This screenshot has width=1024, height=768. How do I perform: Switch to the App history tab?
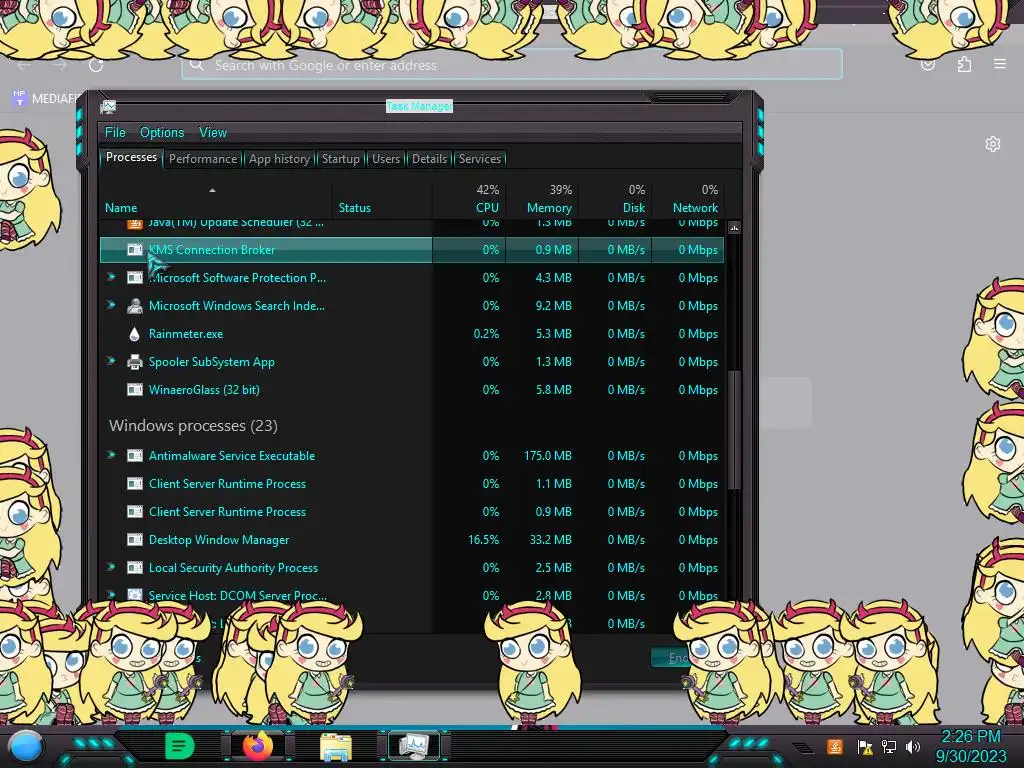(x=280, y=159)
